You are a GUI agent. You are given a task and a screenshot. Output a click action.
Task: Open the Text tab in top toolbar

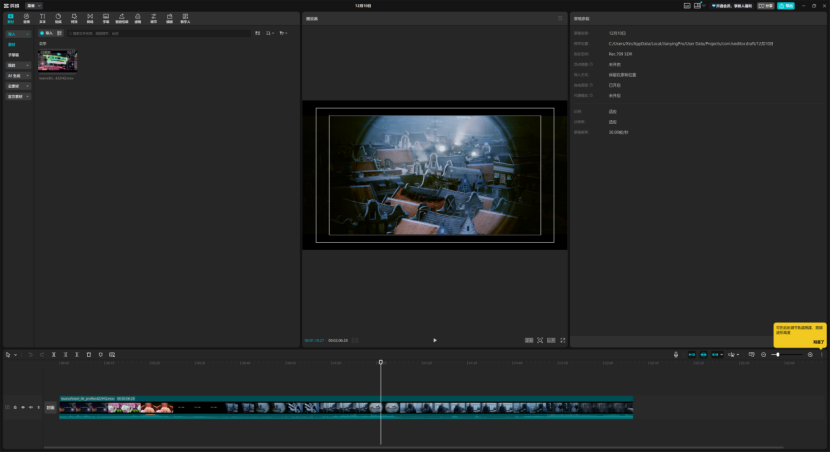43,18
